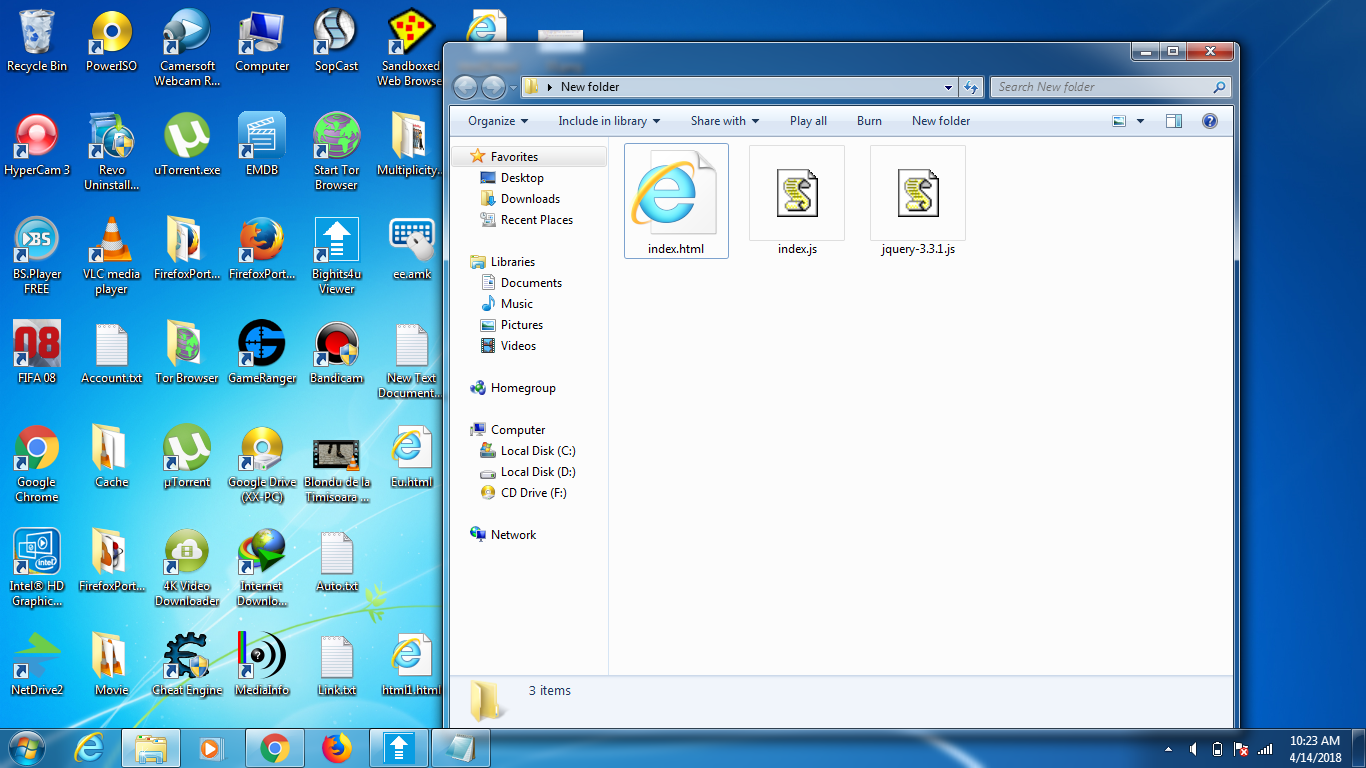Click the Explorer Forward button
Viewport: 1366px width, 768px height.
click(x=493, y=87)
